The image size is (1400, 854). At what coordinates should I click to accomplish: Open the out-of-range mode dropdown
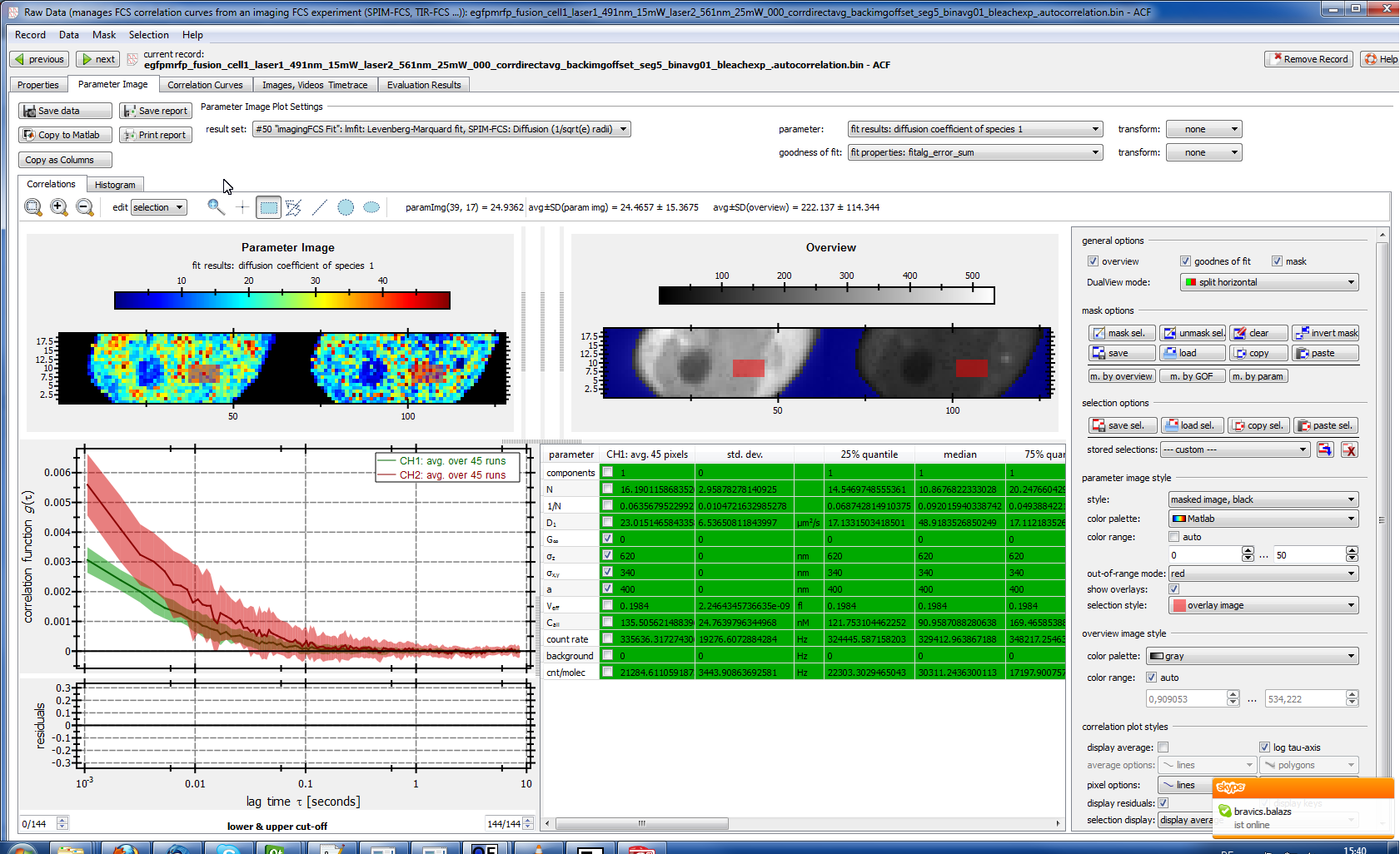(x=1263, y=573)
